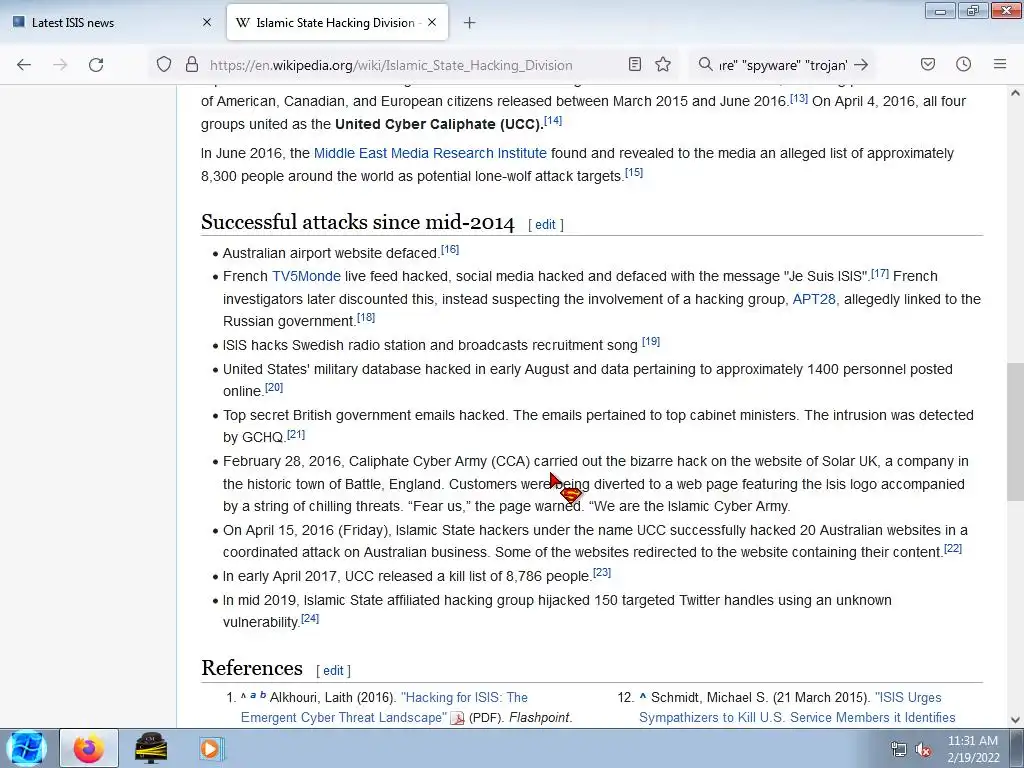This screenshot has height=768, width=1024.
Task: Click the PDF icon beside Flashpoint reference
Action: [x=457, y=718]
